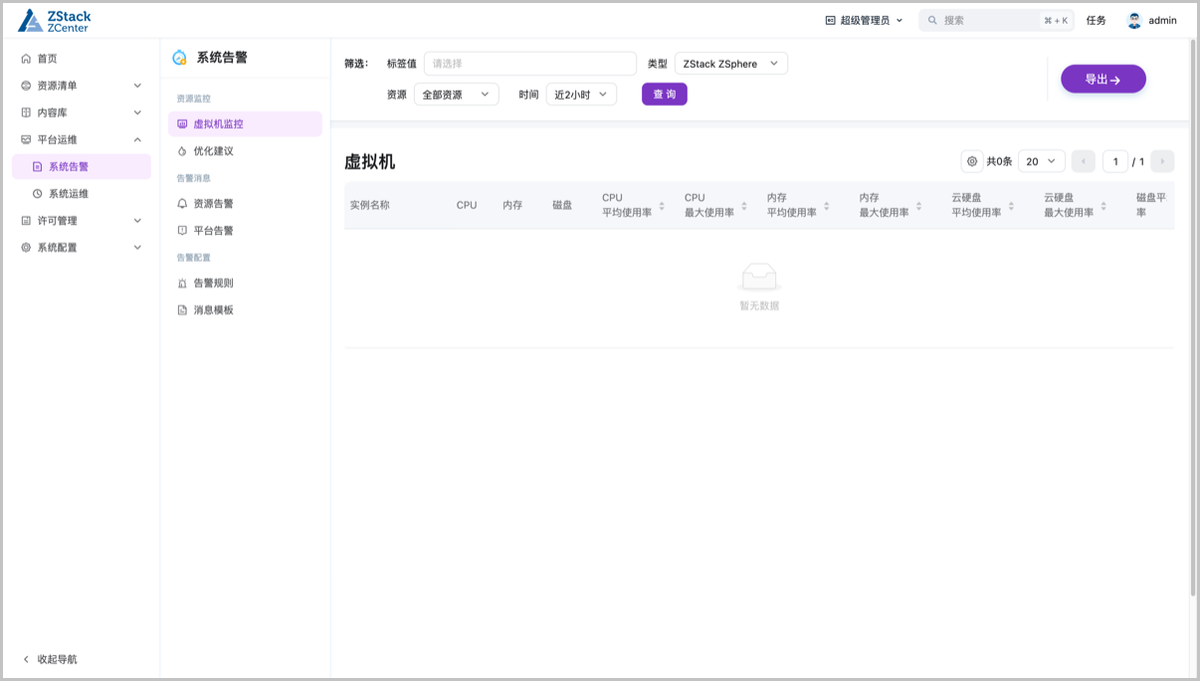
Task: Click the search magnifier icon
Action: coord(933,20)
